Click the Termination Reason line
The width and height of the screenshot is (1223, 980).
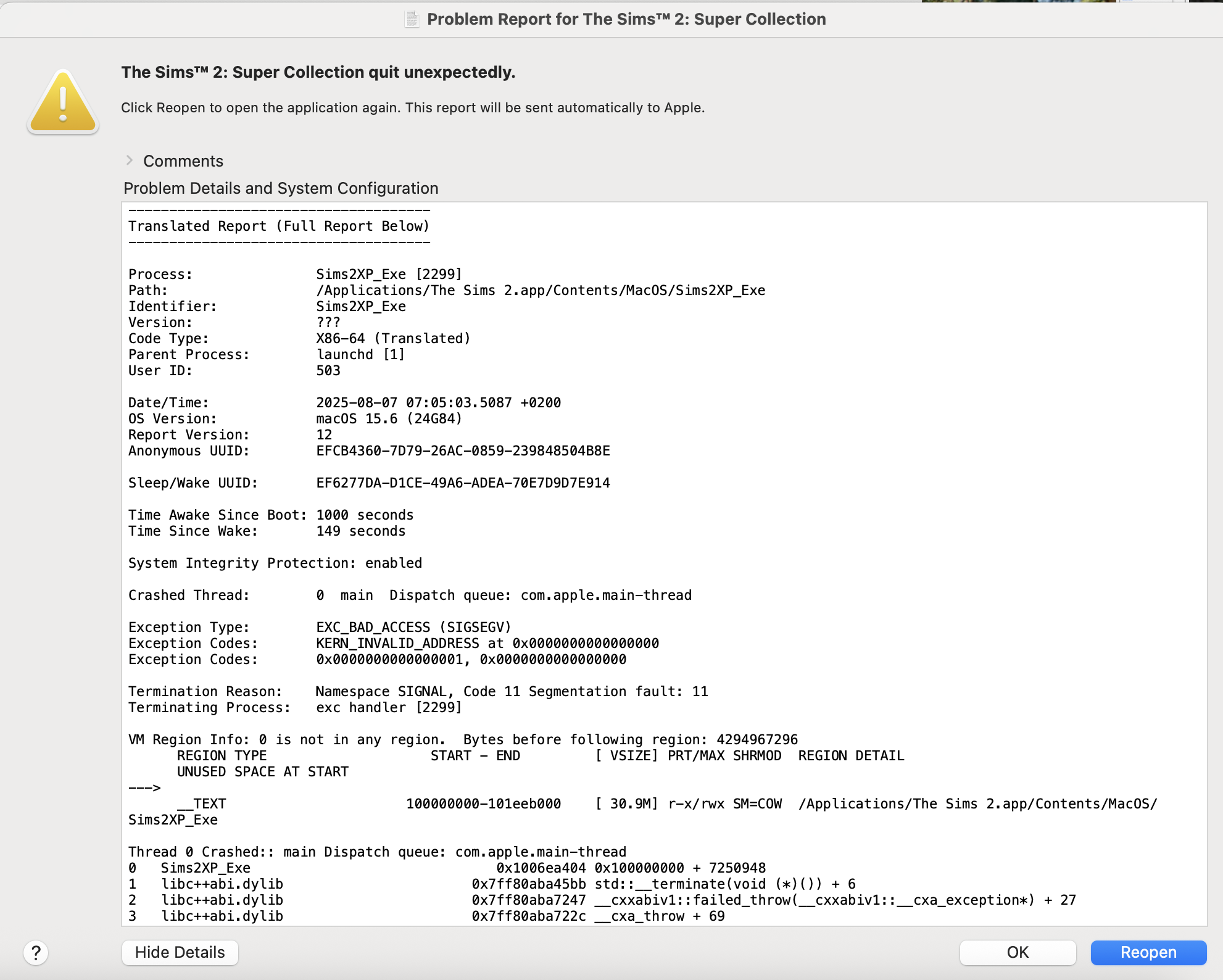click(x=418, y=691)
